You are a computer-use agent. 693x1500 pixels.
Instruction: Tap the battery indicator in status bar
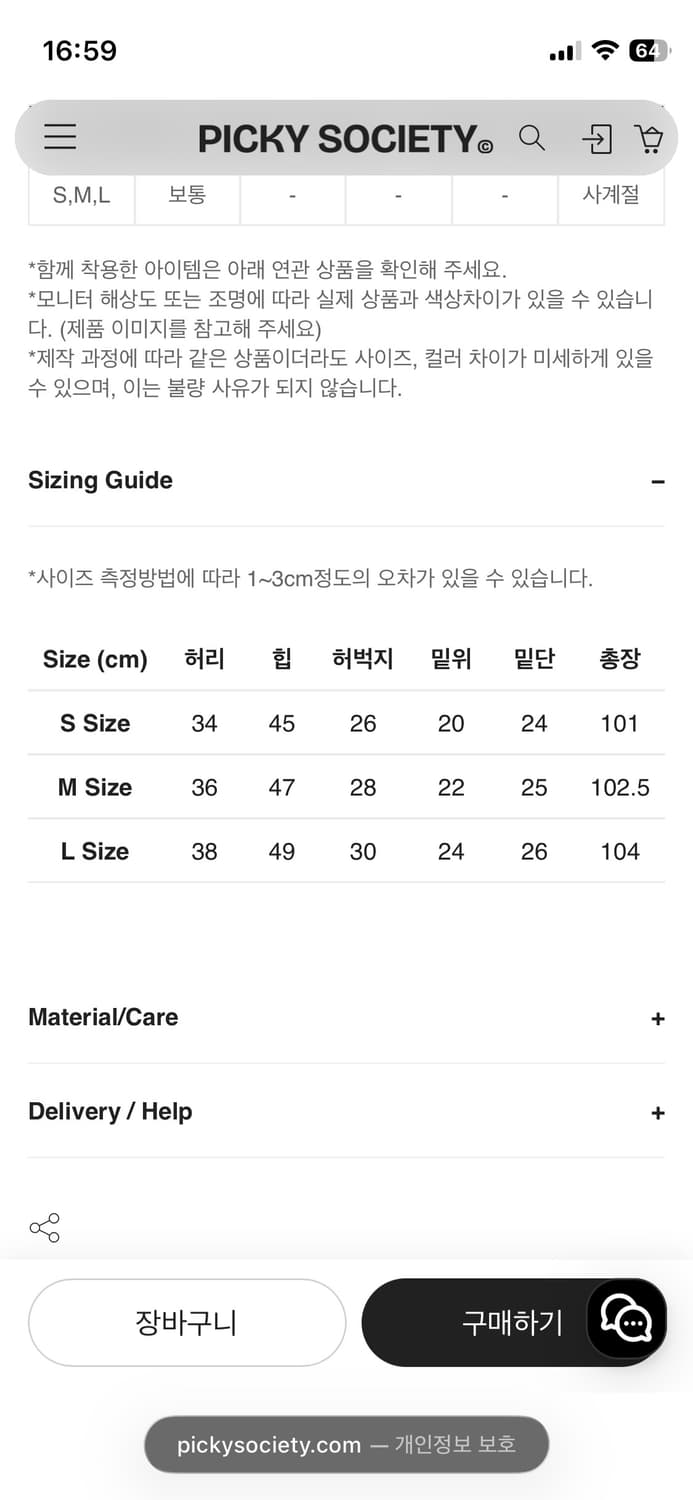[x=649, y=49]
